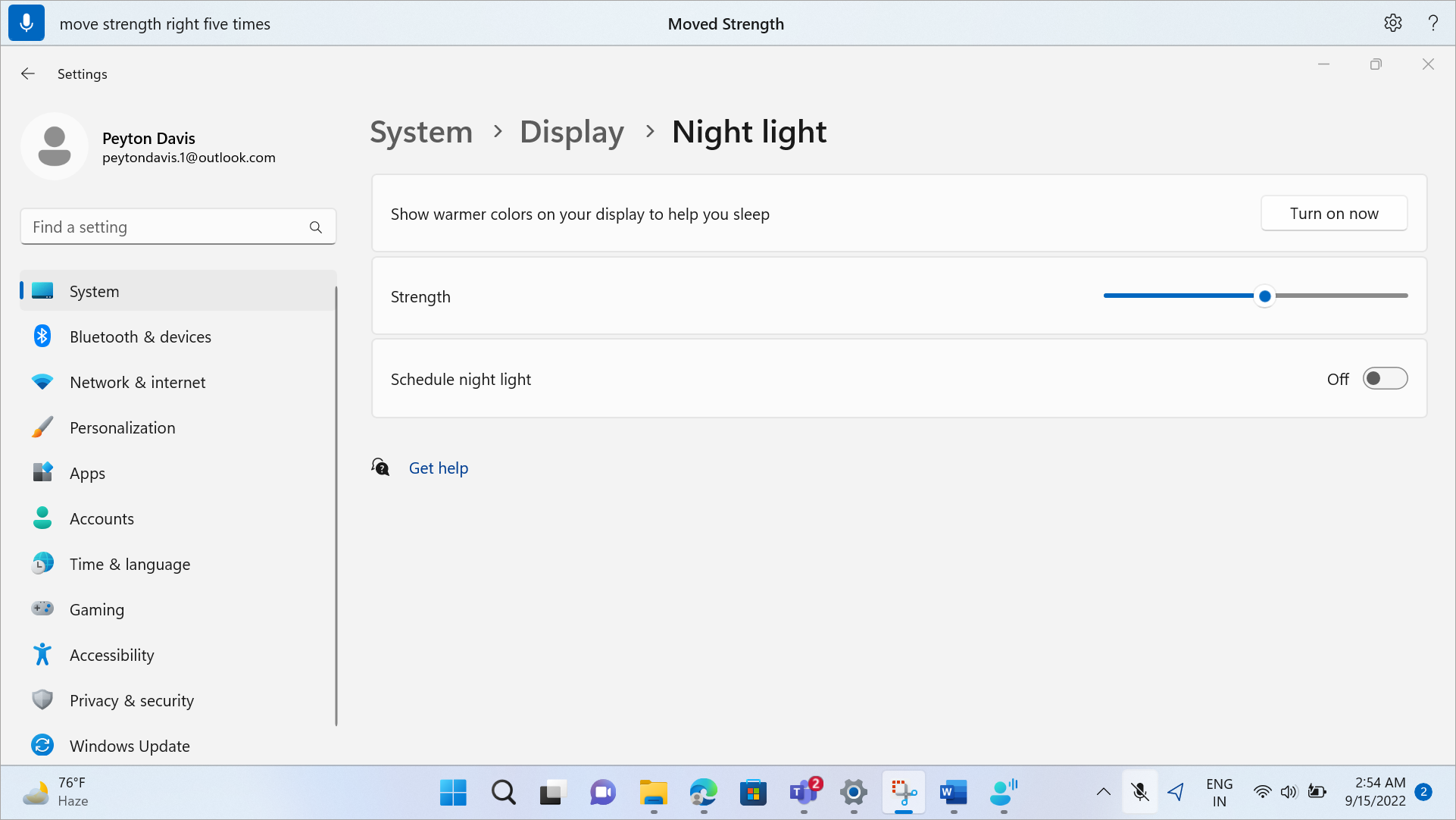Click Get help link
Image resolution: width=1456 pixels, height=820 pixels.
coord(438,466)
